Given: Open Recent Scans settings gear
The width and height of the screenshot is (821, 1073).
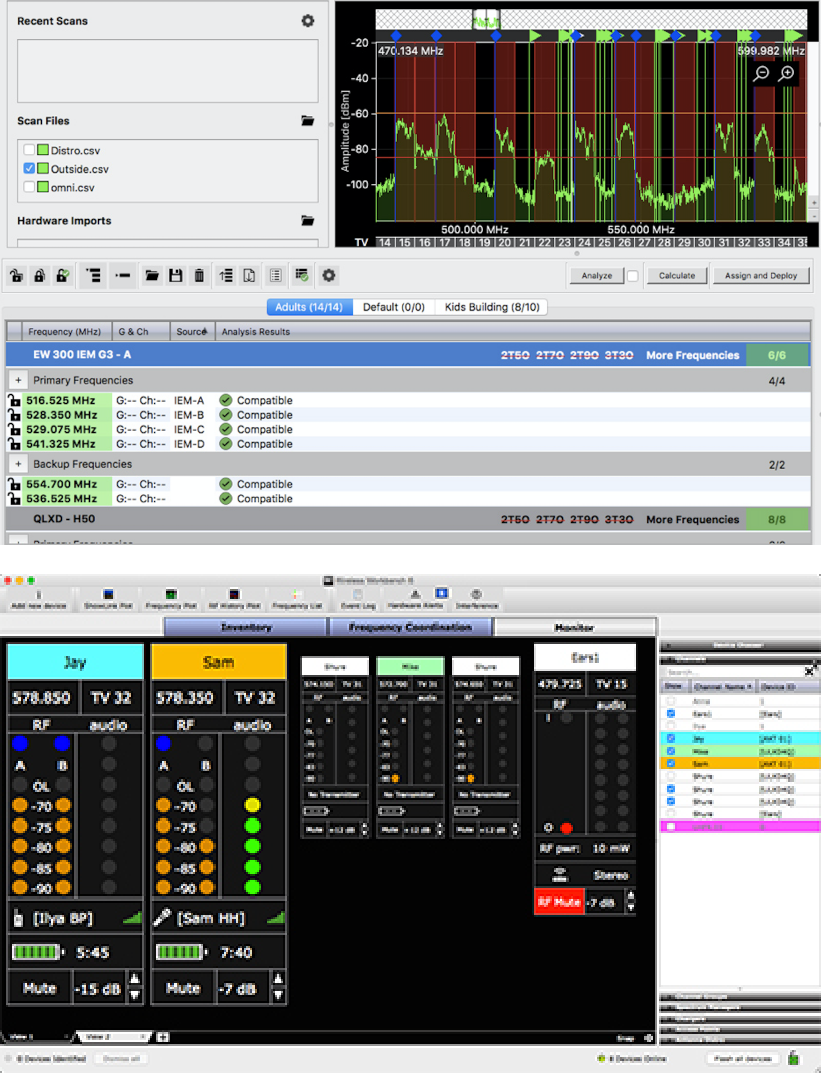Looking at the screenshot, I should pyautogui.click(x=308, y=21).
